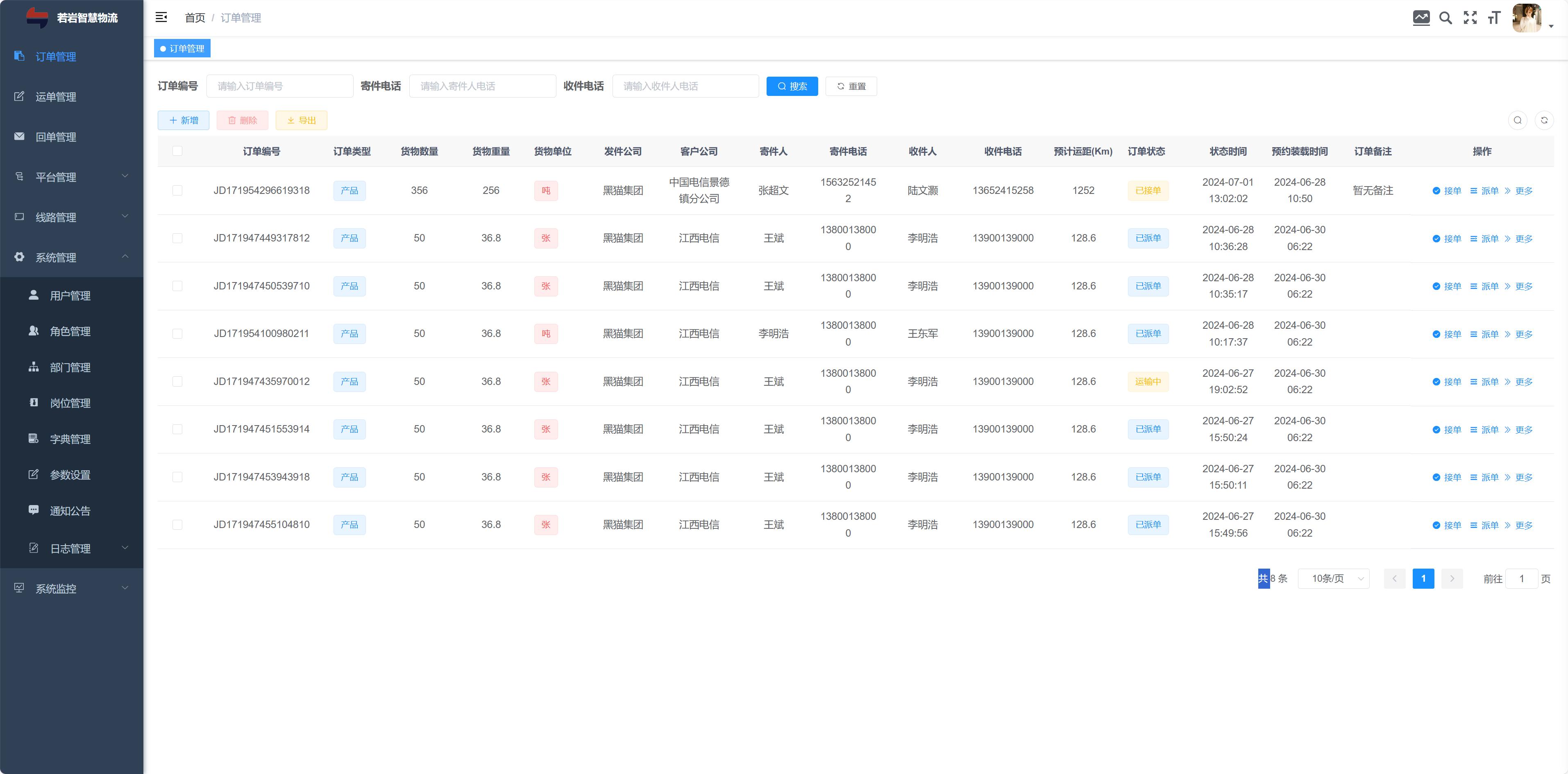The height and width of the screenshot is (774, 1568).
Task: Hide search bar via round magnifier icon
Action: click(1518, 121)
